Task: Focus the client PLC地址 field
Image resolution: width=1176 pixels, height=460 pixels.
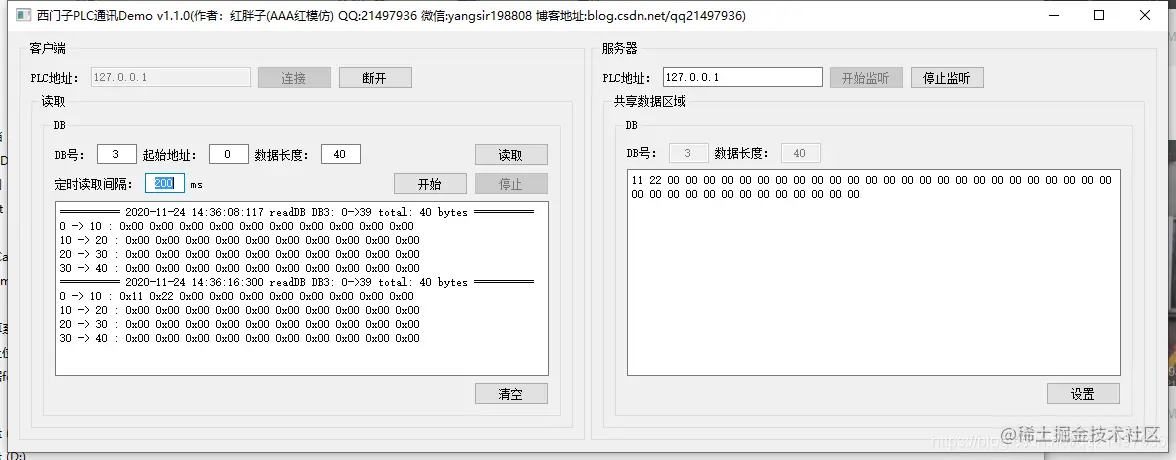Action: click(171, 77)
